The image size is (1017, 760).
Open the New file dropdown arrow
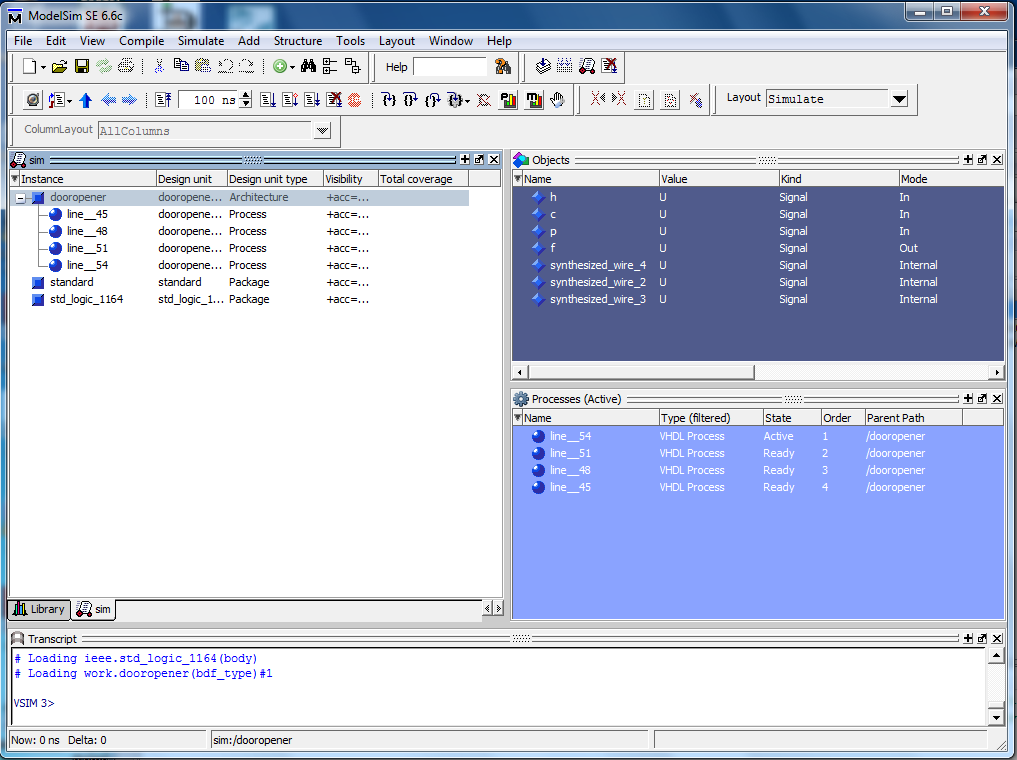[x=43, y=67]
